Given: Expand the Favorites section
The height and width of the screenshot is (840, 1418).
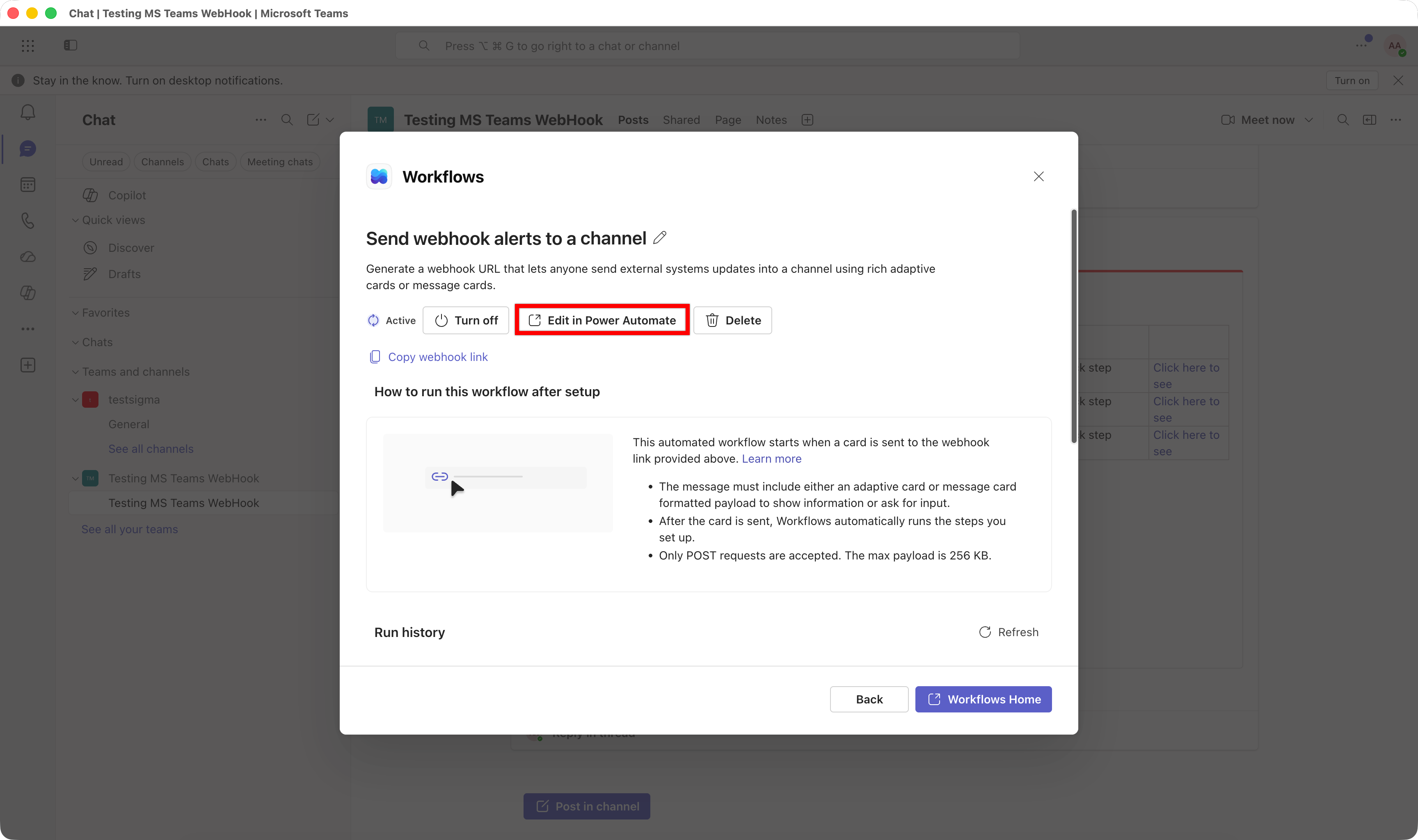Looking at the screenshot, I should 75,313.
